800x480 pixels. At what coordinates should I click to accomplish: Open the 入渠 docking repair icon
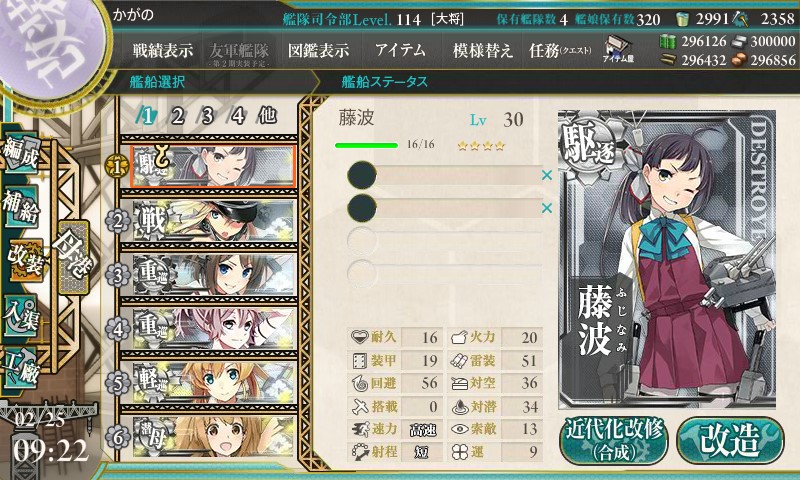[x=21, y=315]
